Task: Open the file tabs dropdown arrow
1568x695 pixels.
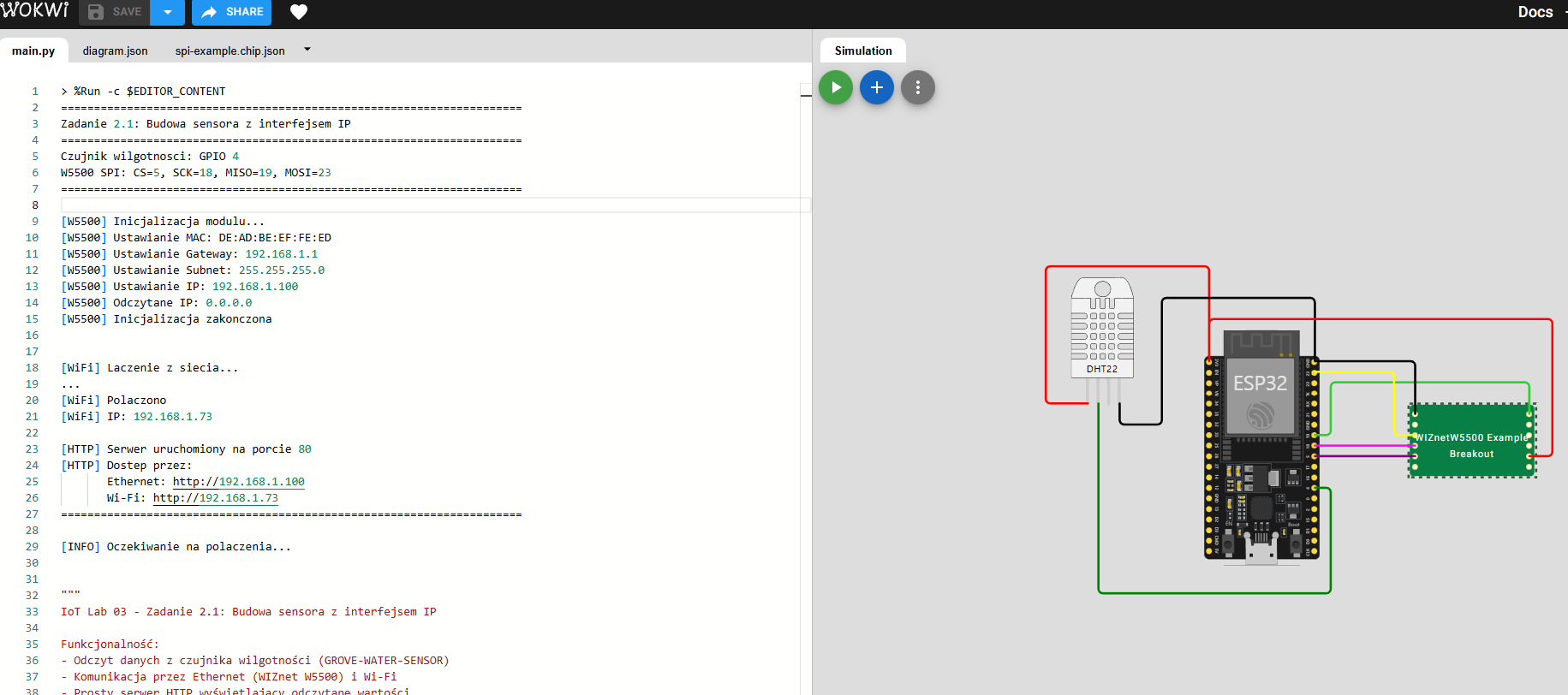Action: (307, 50)
